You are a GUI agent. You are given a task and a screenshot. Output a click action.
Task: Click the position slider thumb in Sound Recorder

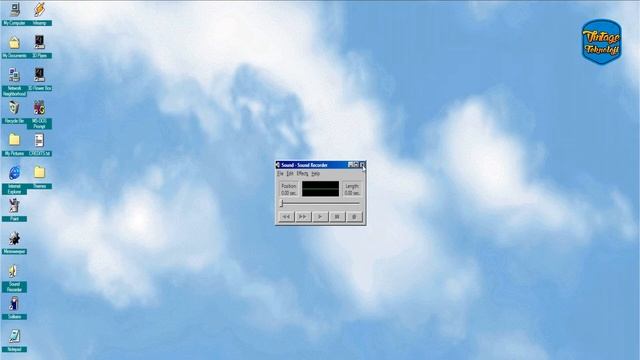[x=282, y=203]
